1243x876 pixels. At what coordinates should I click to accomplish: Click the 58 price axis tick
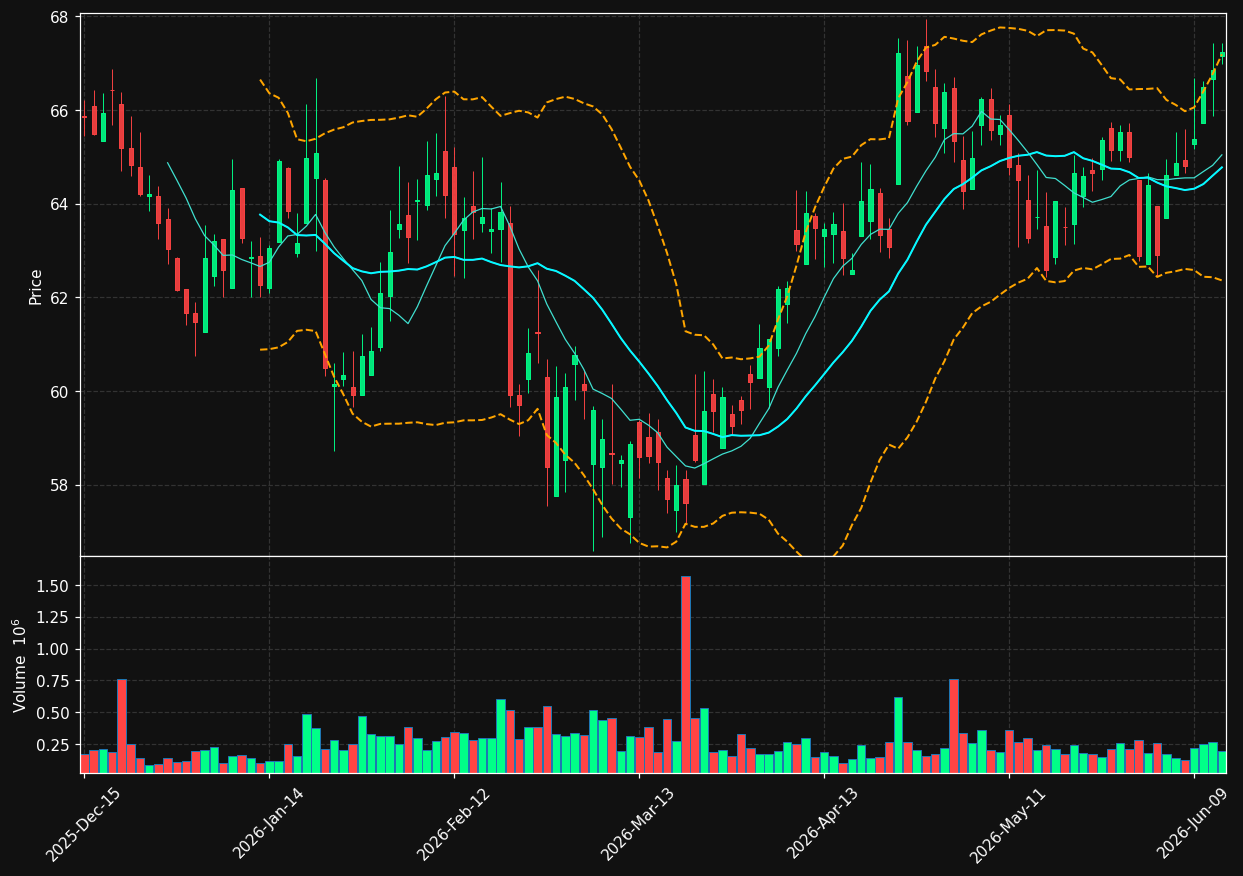click(x=59, y=485)
